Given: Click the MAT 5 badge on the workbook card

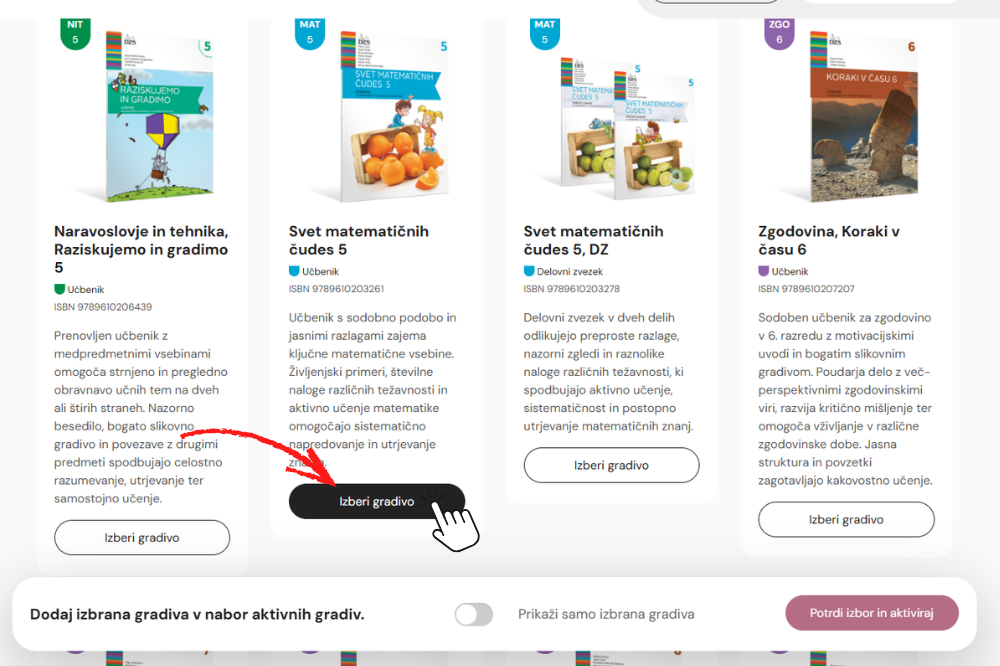Looking at the screenshot, I should pos(545,33).
